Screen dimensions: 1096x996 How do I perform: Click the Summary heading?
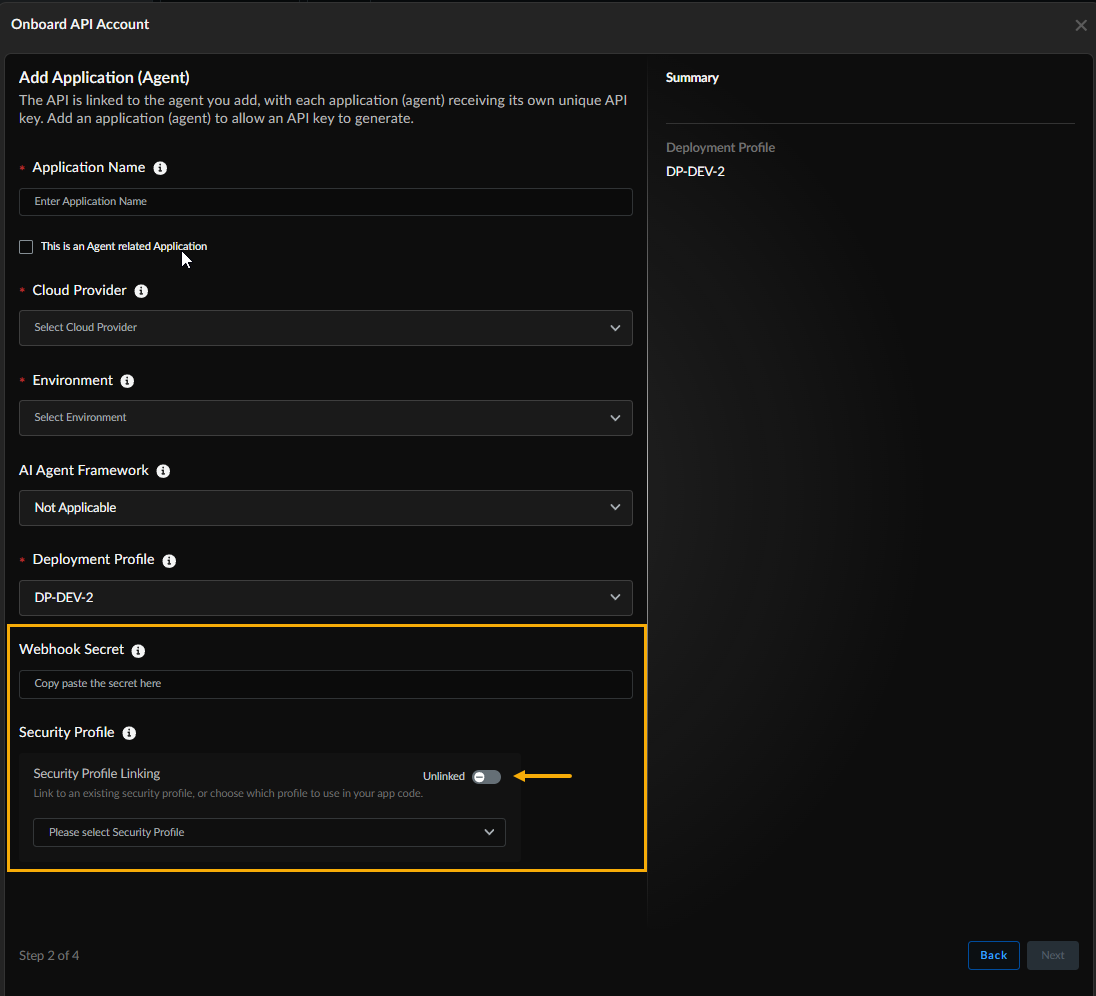point(692,78)
